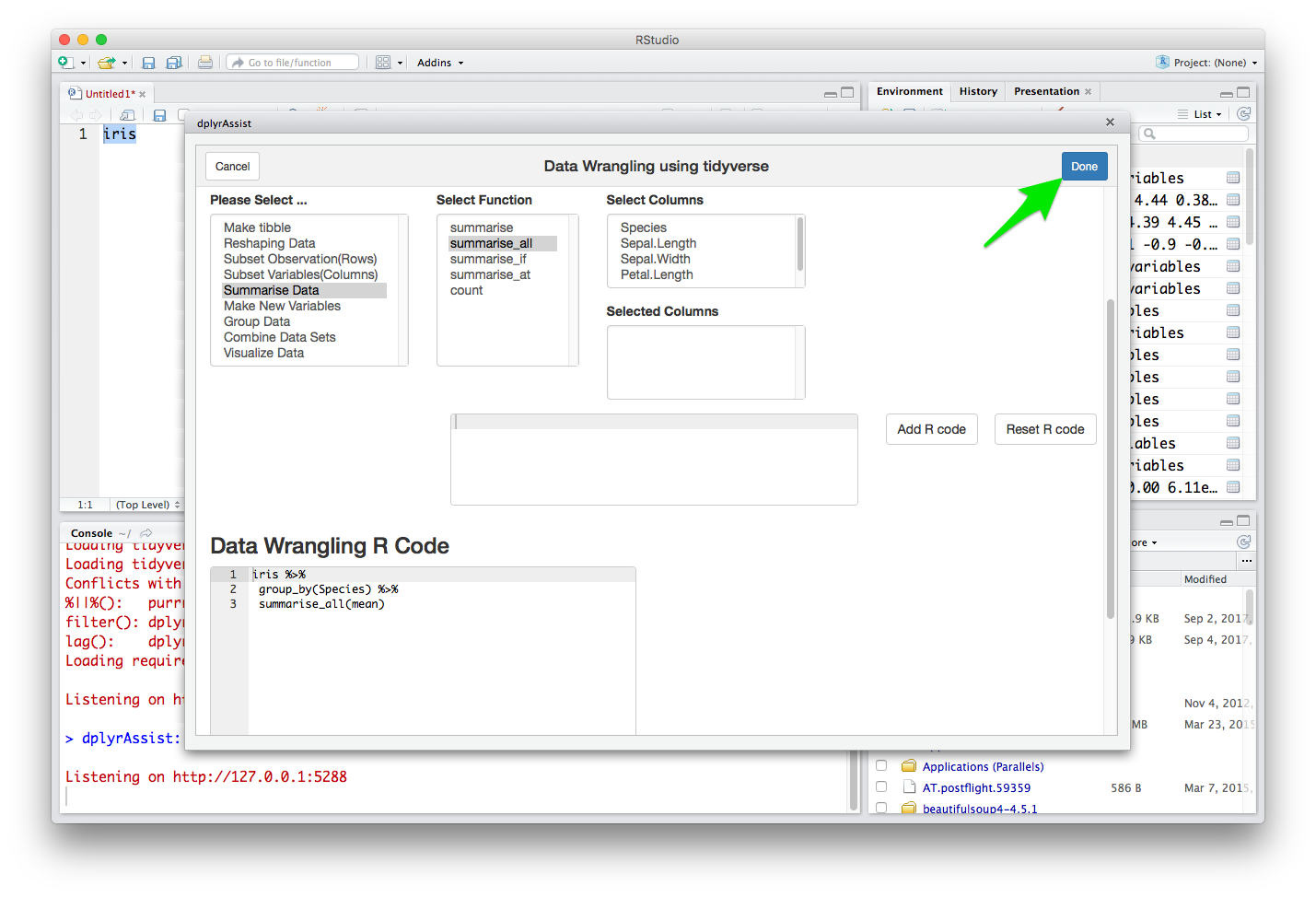Viewport: 1316px width, 897px height.
Task: Click the Cancel button
Action: coord(232,167)
